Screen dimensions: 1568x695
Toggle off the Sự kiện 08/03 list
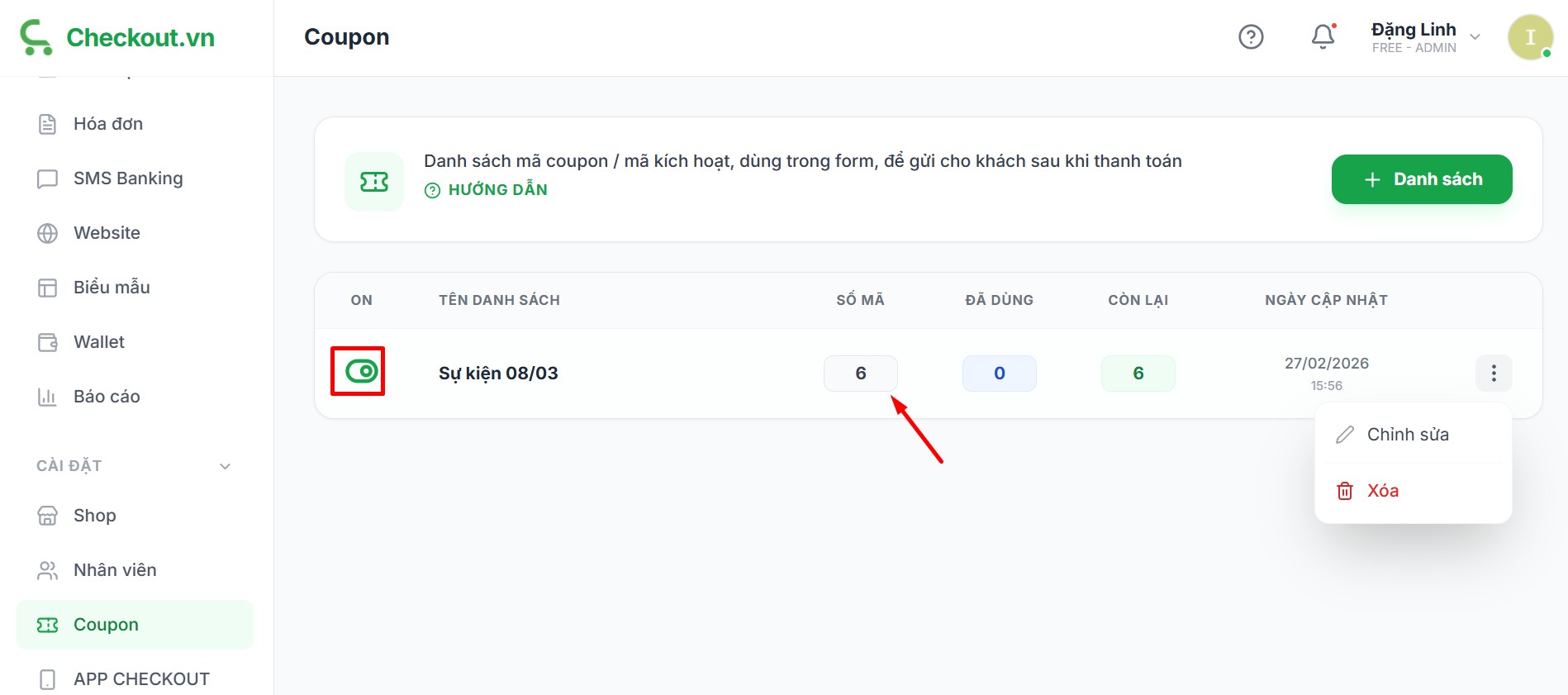click(361, 372)
